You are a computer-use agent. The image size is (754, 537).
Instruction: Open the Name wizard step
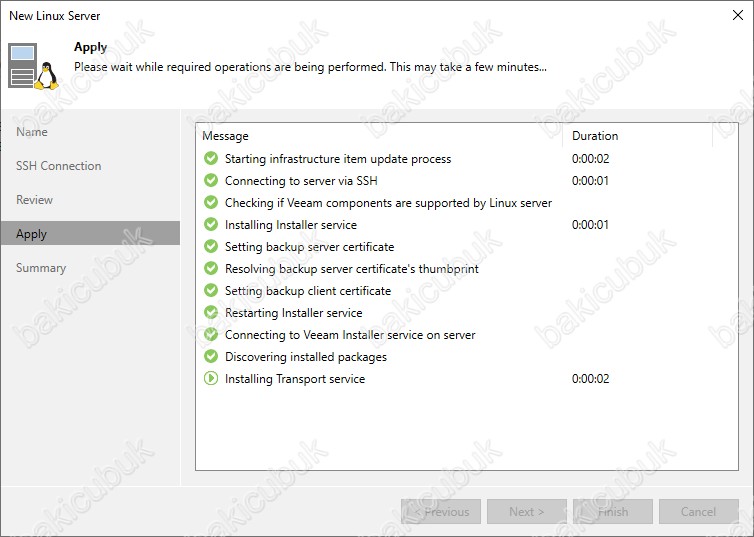click(32, 132)
